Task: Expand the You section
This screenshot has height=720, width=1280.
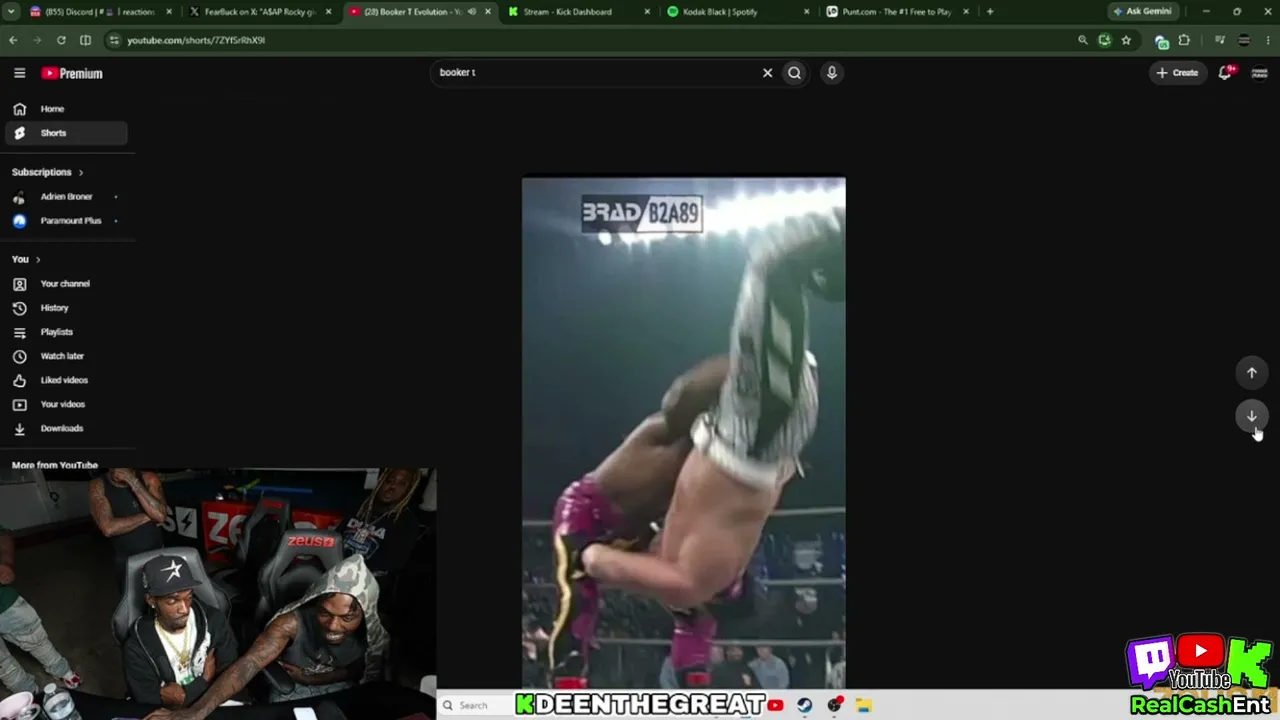Action: pos(26,259)
